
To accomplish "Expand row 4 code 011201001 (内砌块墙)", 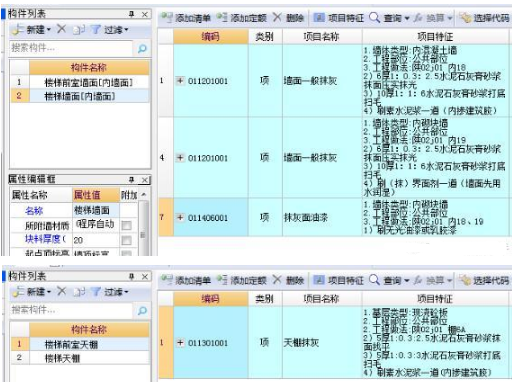I will [180, 158].
